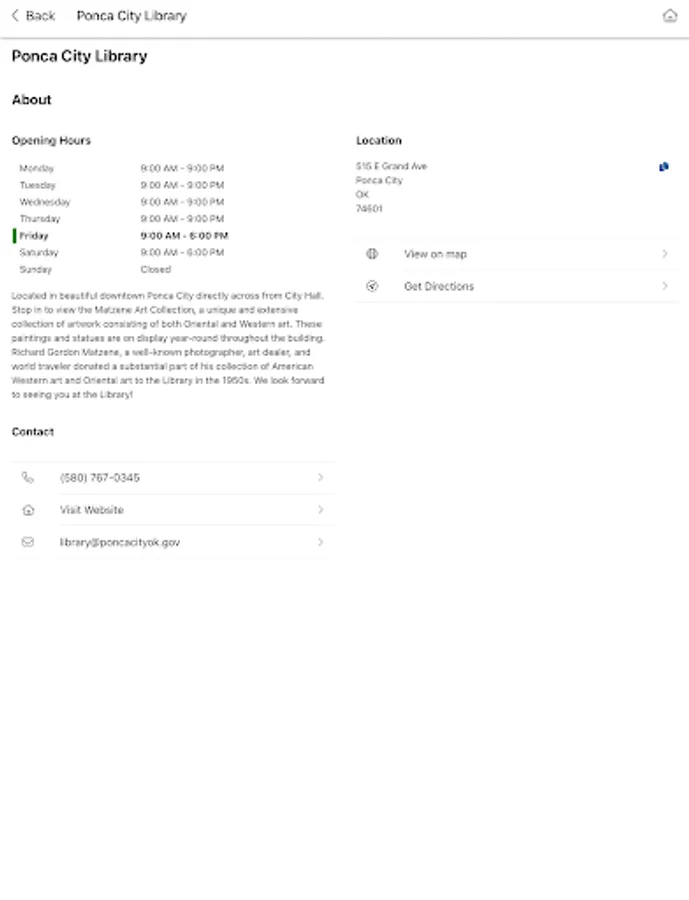This screenshot has height=900, width=689.
Task: Expand chevron on email address row
Action: [x=320, y=542]
